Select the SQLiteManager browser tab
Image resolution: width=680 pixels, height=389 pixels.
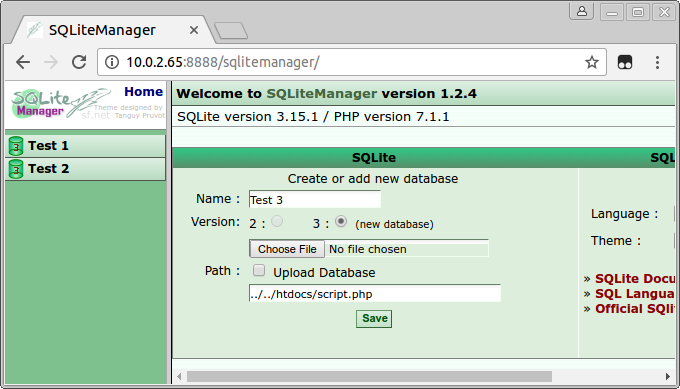point(113,30)
